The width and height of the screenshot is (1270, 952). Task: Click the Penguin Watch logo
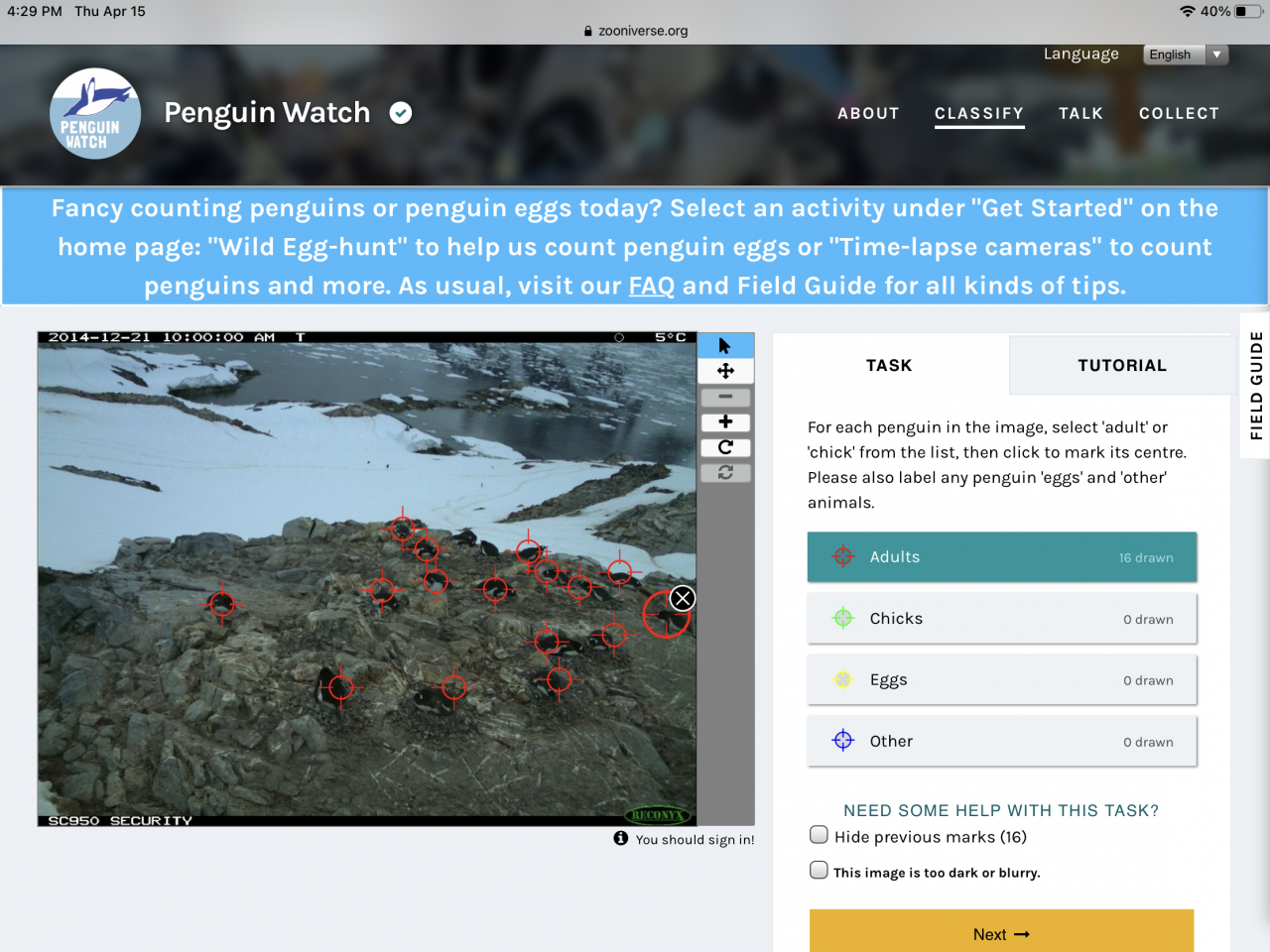click(94, 113)
